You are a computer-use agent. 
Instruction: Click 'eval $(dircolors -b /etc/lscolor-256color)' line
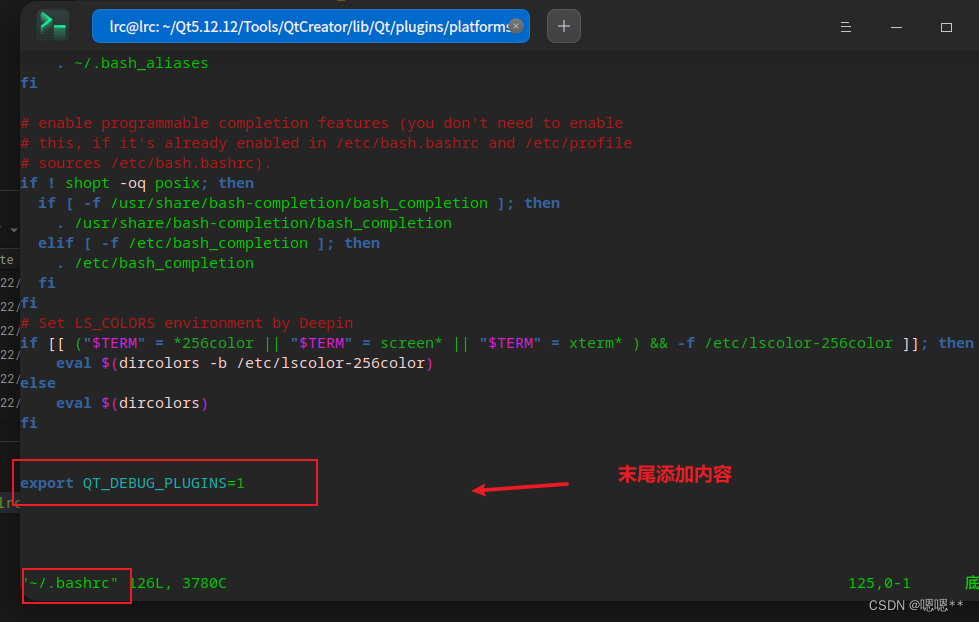pos(244,363)
